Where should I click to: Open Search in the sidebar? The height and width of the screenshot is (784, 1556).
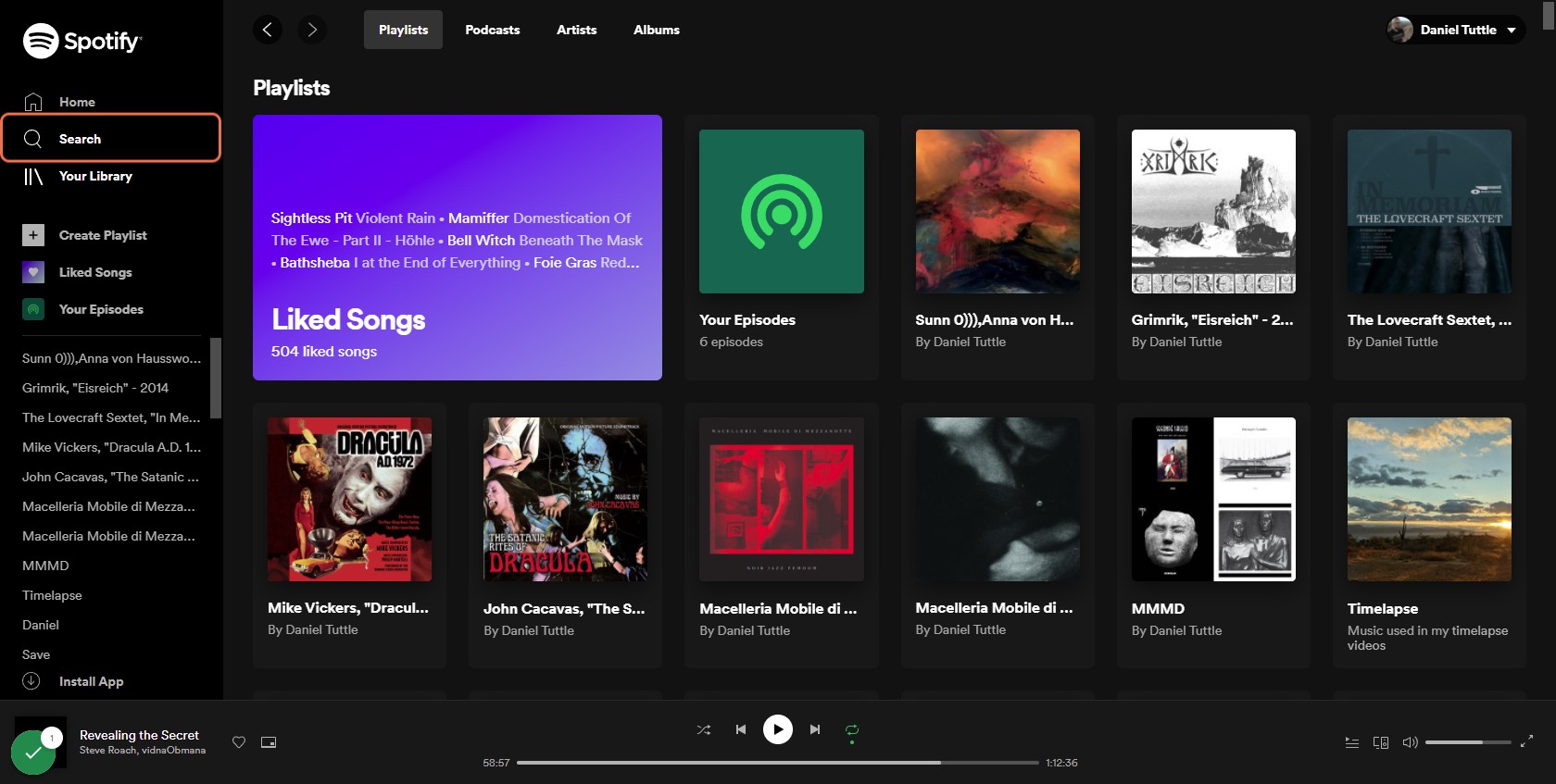coord(111,138)
